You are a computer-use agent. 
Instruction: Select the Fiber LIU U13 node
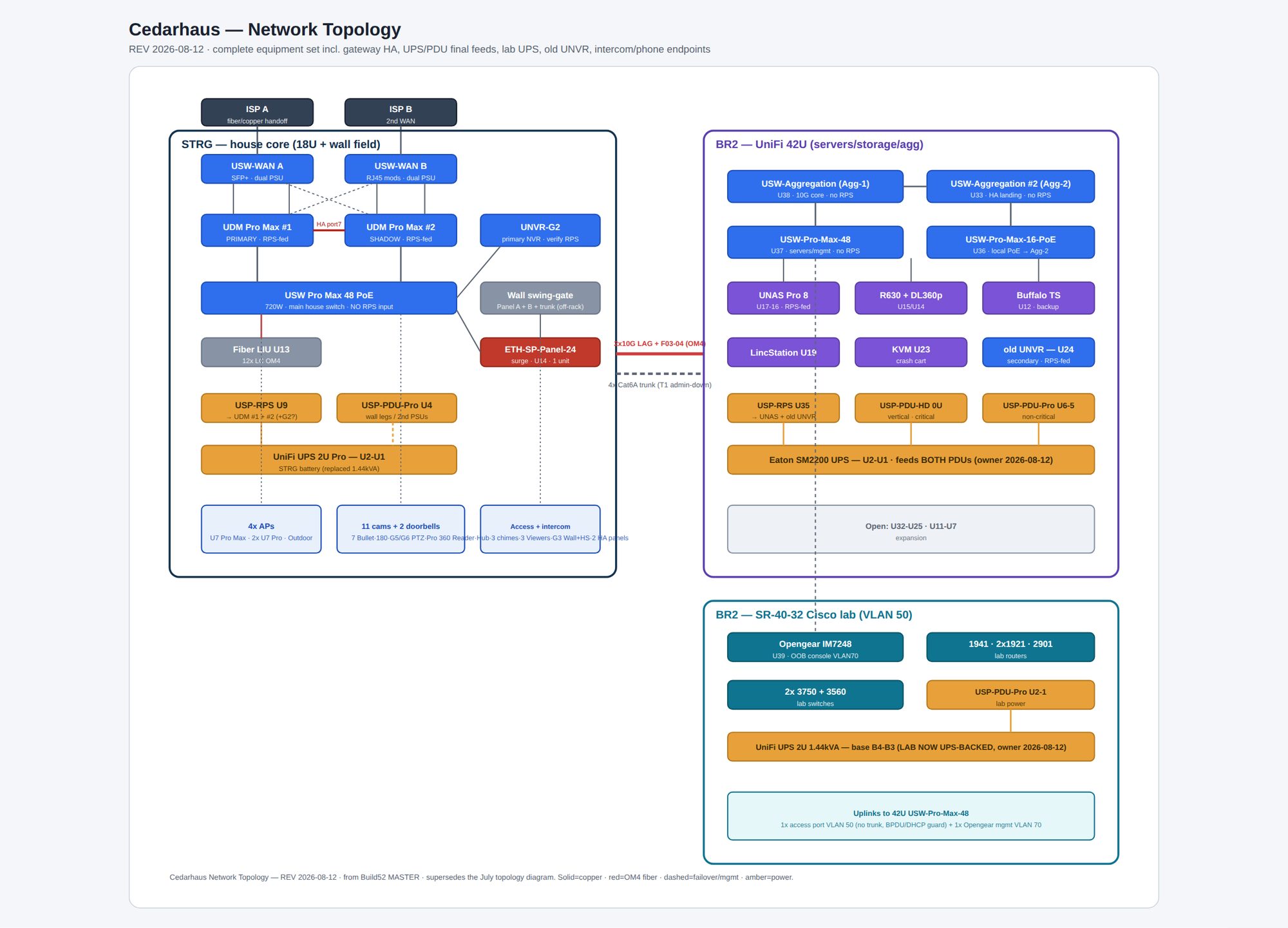pos(261,352)
